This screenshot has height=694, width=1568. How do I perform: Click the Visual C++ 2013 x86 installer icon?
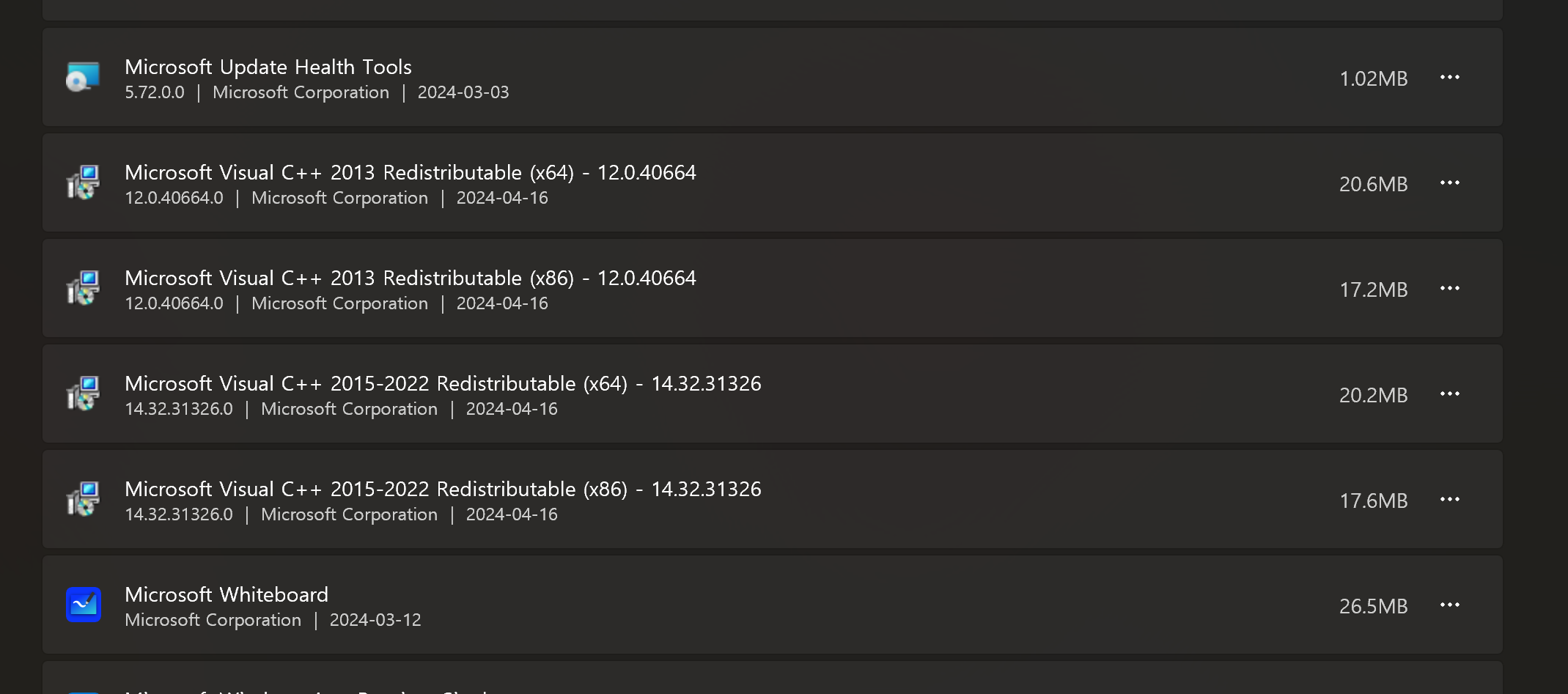[x=83, y=288]
